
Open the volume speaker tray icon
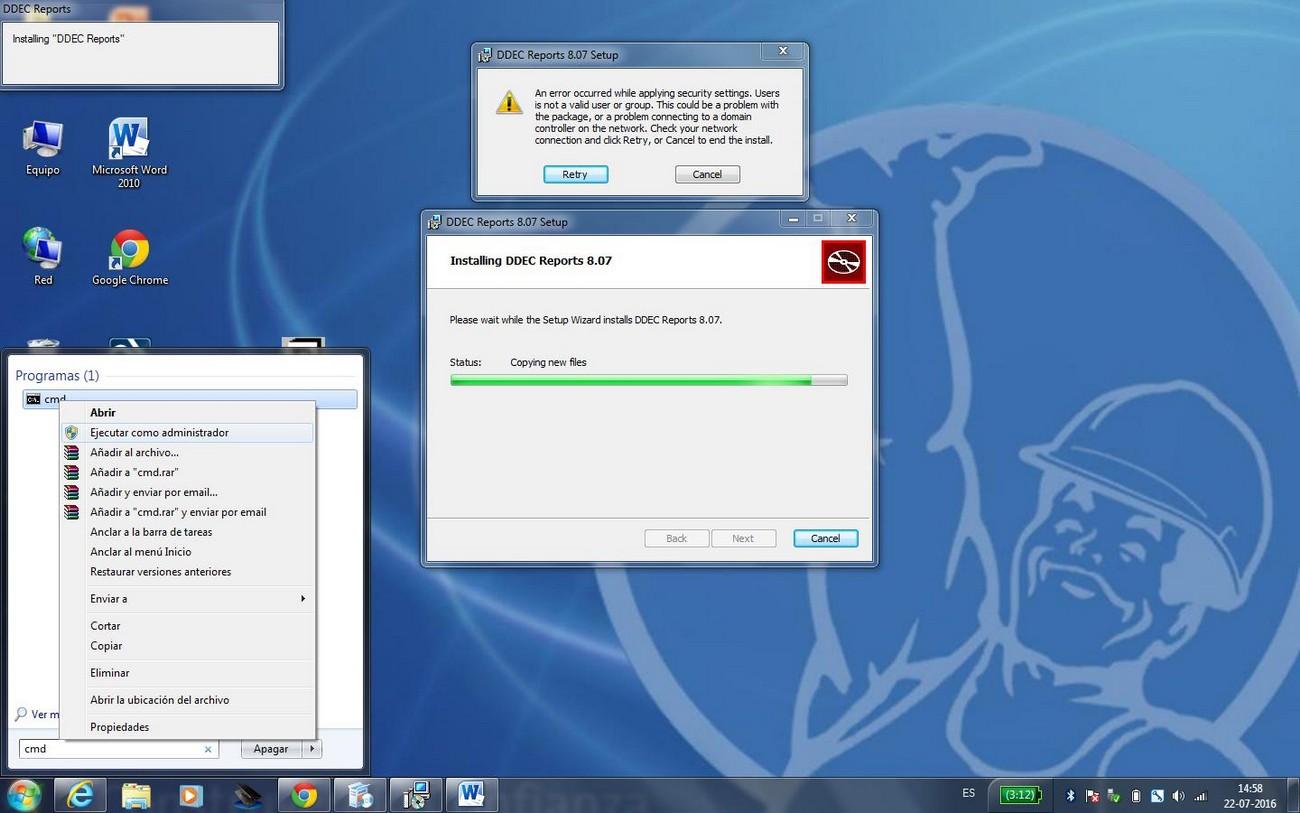(x=1178, y=796)
